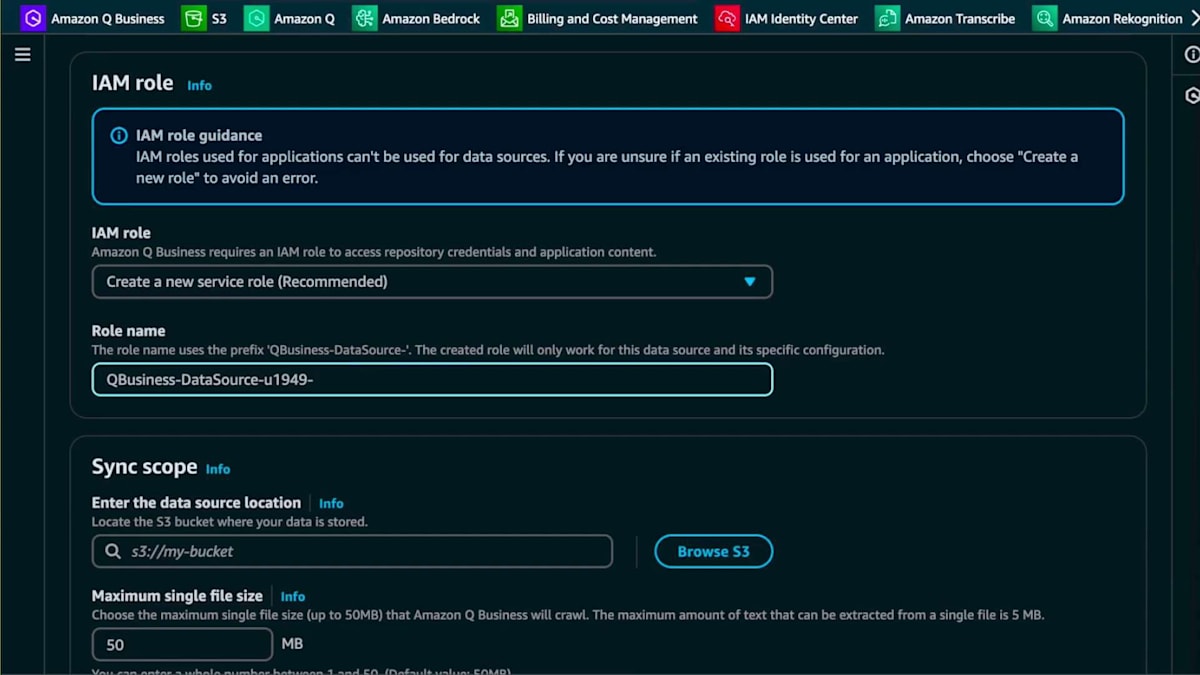This screenshot has height=675, width=1200.
Task: Click the info circle icon in IAM role guidance
Action: pos(118,135)
